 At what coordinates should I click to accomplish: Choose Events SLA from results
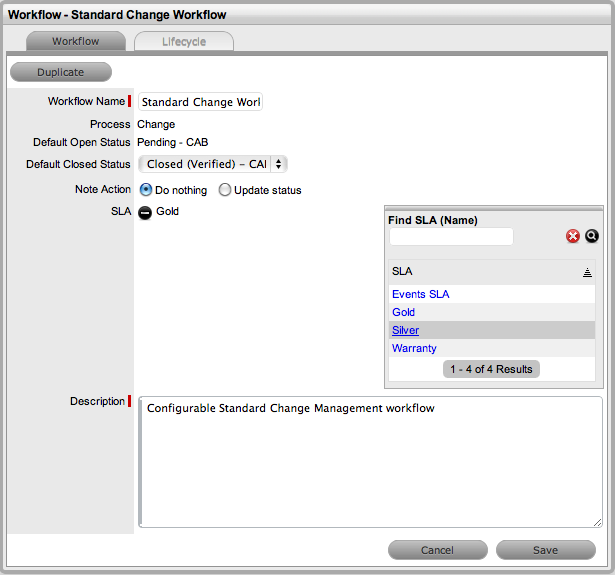point(420,294)
